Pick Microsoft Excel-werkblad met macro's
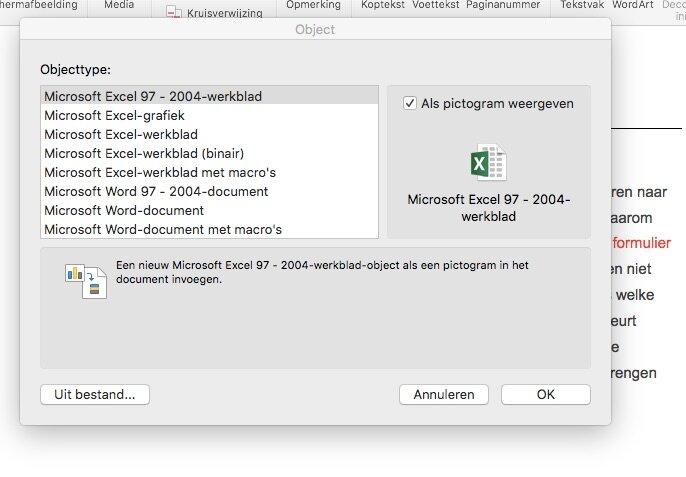The width and height of the screenshot is (686, 477). [x=160, y=173]
